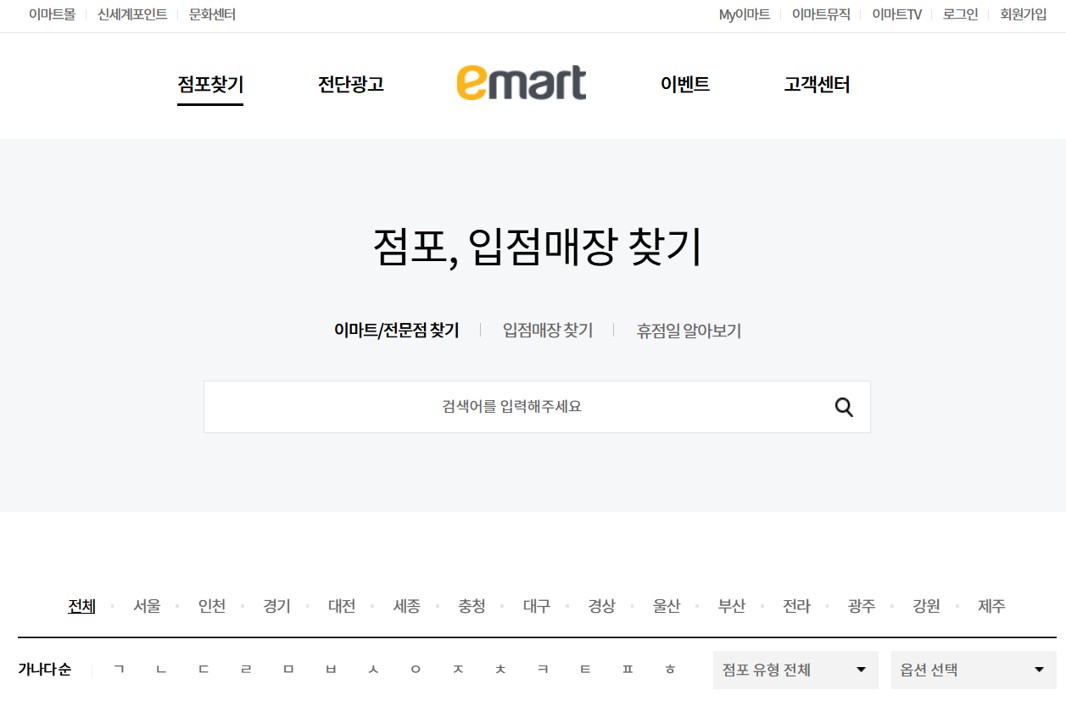Viewport: 1066px width, 701px height.
Task: Select the ㅈ consonant filter
Action: 458,670
